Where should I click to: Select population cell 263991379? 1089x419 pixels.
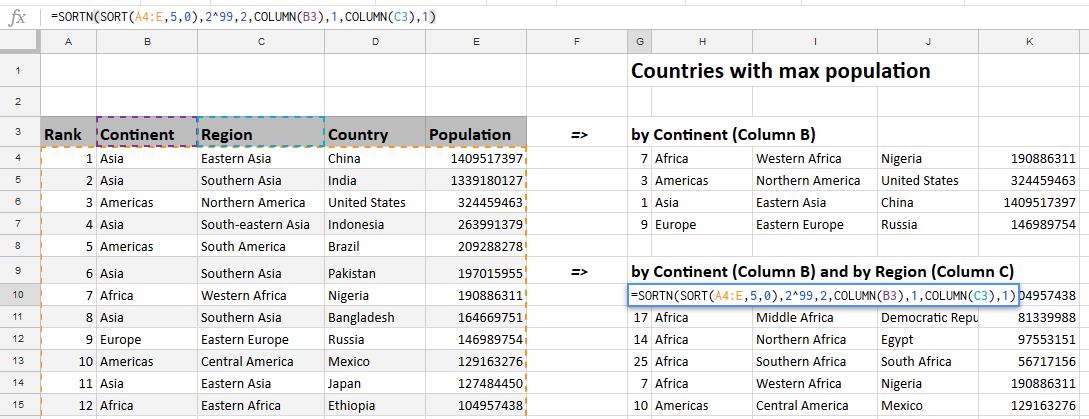[476, 224]
